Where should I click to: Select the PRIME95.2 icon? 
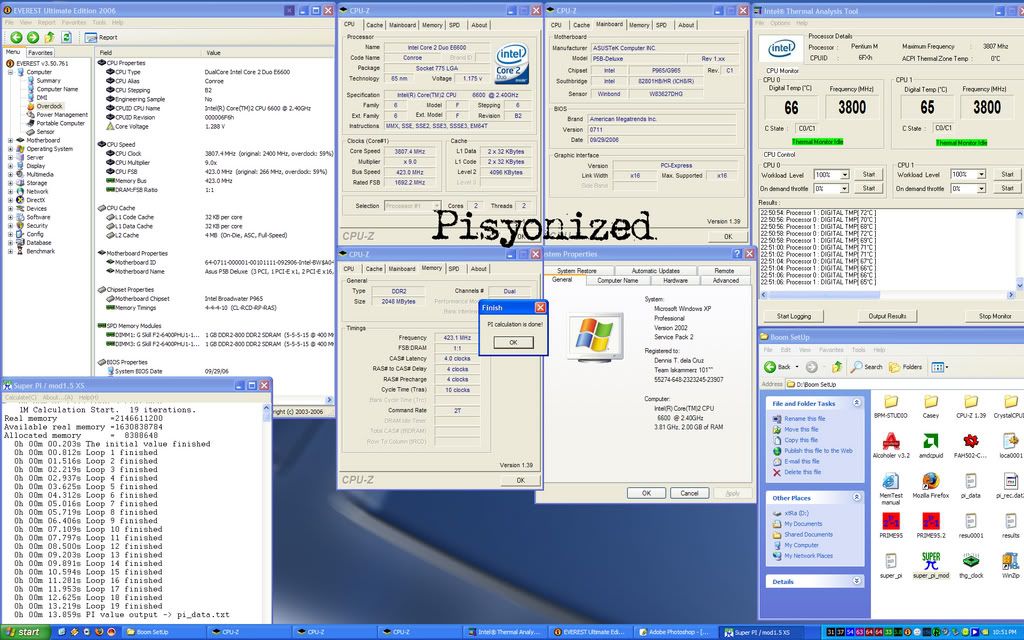931,521
